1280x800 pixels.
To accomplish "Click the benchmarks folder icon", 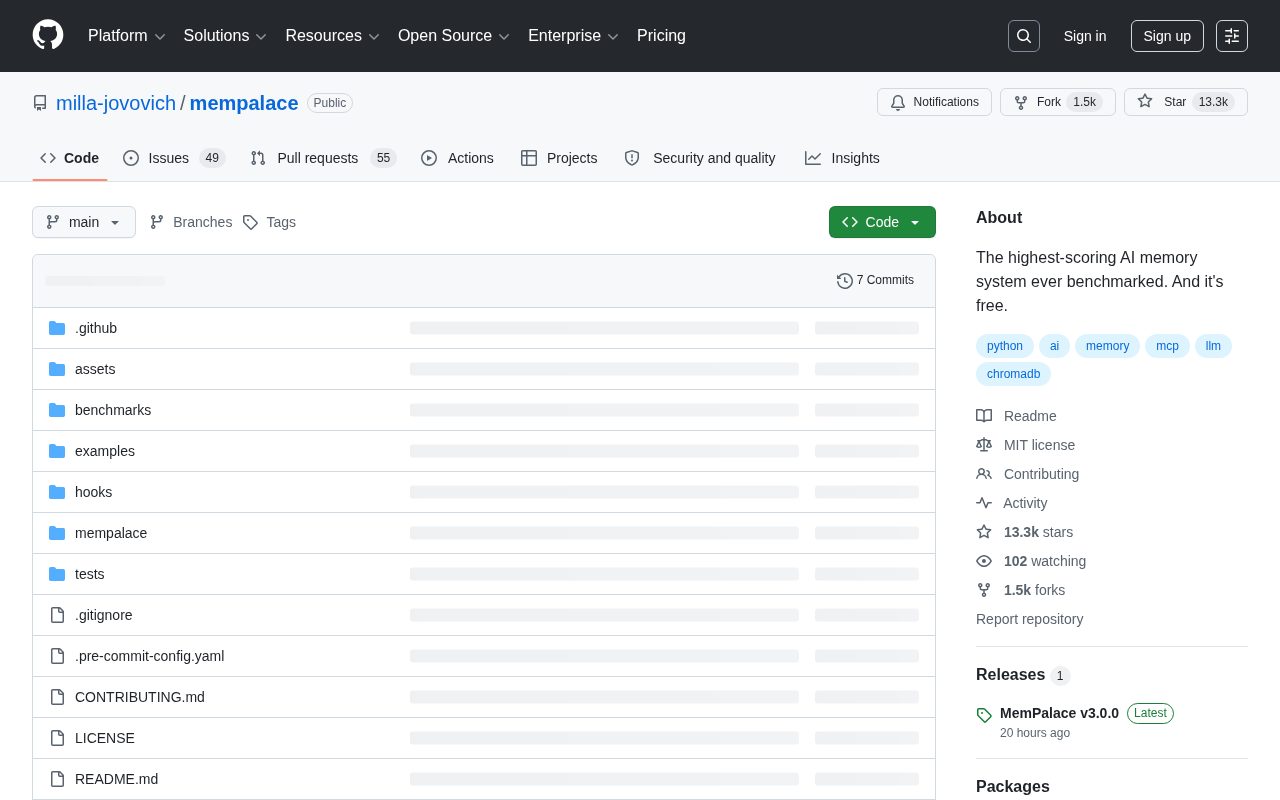I will pos(57,410).
